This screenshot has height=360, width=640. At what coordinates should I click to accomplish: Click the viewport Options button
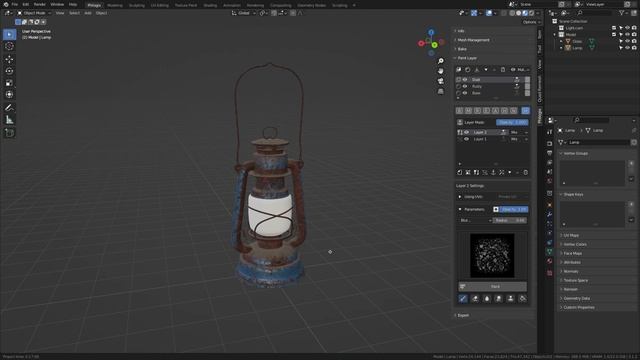(x=531, y=22)
